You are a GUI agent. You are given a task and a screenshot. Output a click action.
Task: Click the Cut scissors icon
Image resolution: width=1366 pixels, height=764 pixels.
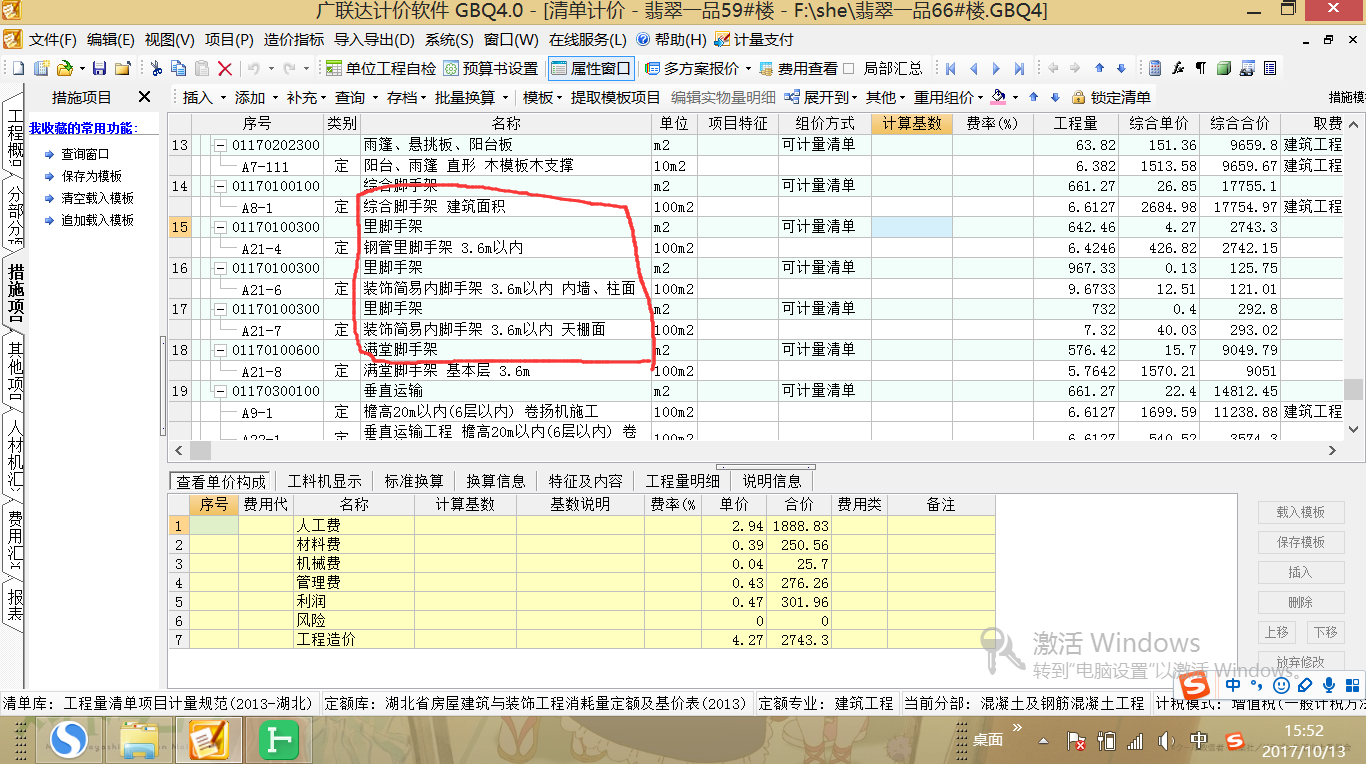click(x=156, y=68)
